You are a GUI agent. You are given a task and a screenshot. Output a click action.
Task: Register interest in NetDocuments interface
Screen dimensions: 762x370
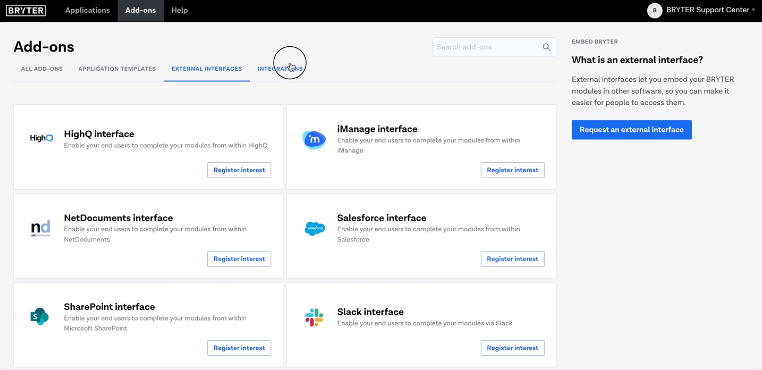point(239,259)
